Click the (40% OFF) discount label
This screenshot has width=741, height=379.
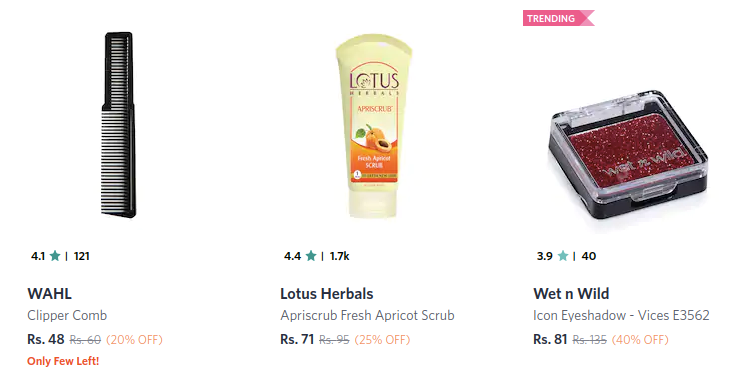point(640,340)
